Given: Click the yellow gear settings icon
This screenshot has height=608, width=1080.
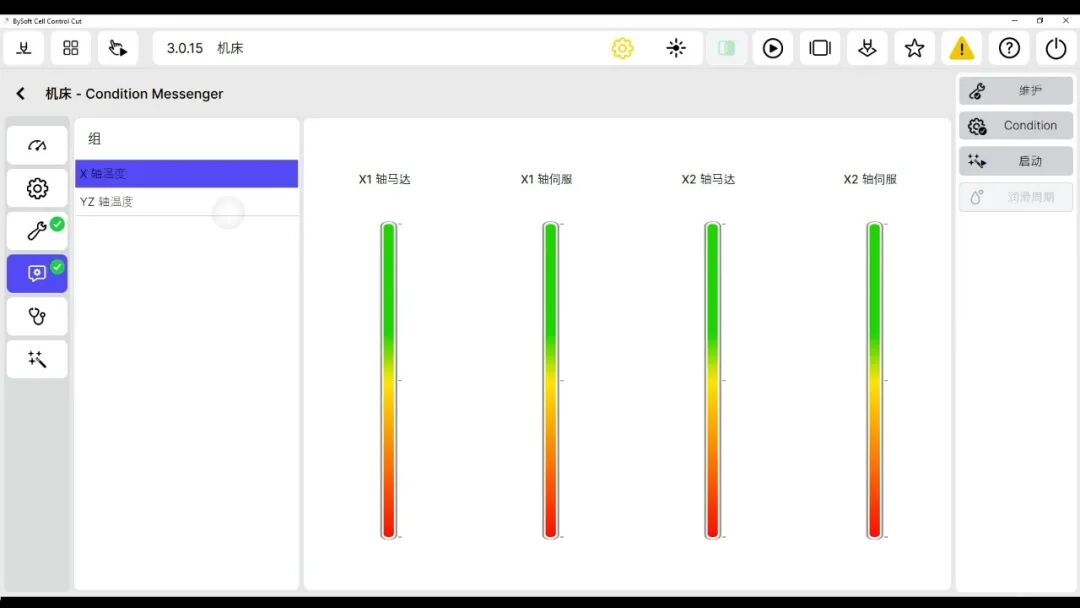Looking at the screenshot, I should coord(622,48).
